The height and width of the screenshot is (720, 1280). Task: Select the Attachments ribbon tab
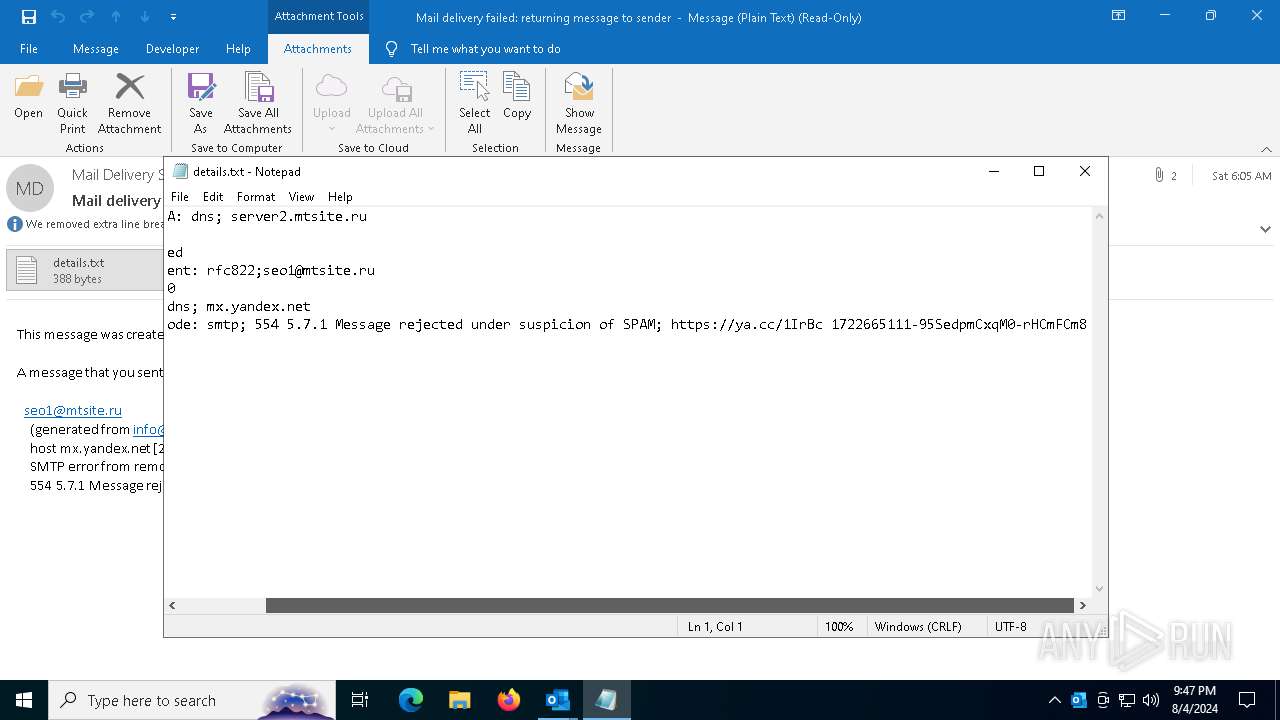pyautogui.click(x=318, y=49)
